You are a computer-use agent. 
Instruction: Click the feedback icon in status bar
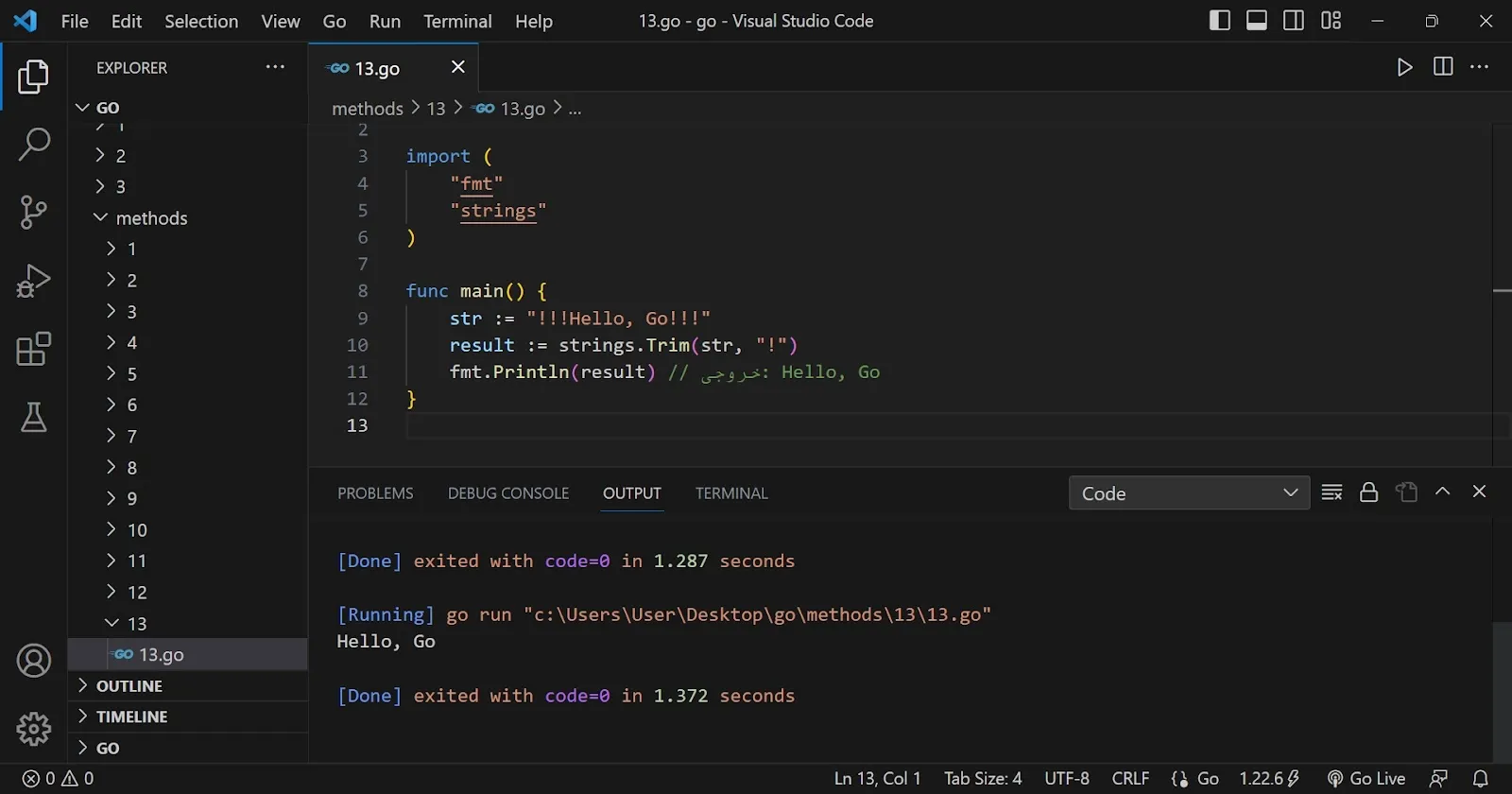[1438, 779]
